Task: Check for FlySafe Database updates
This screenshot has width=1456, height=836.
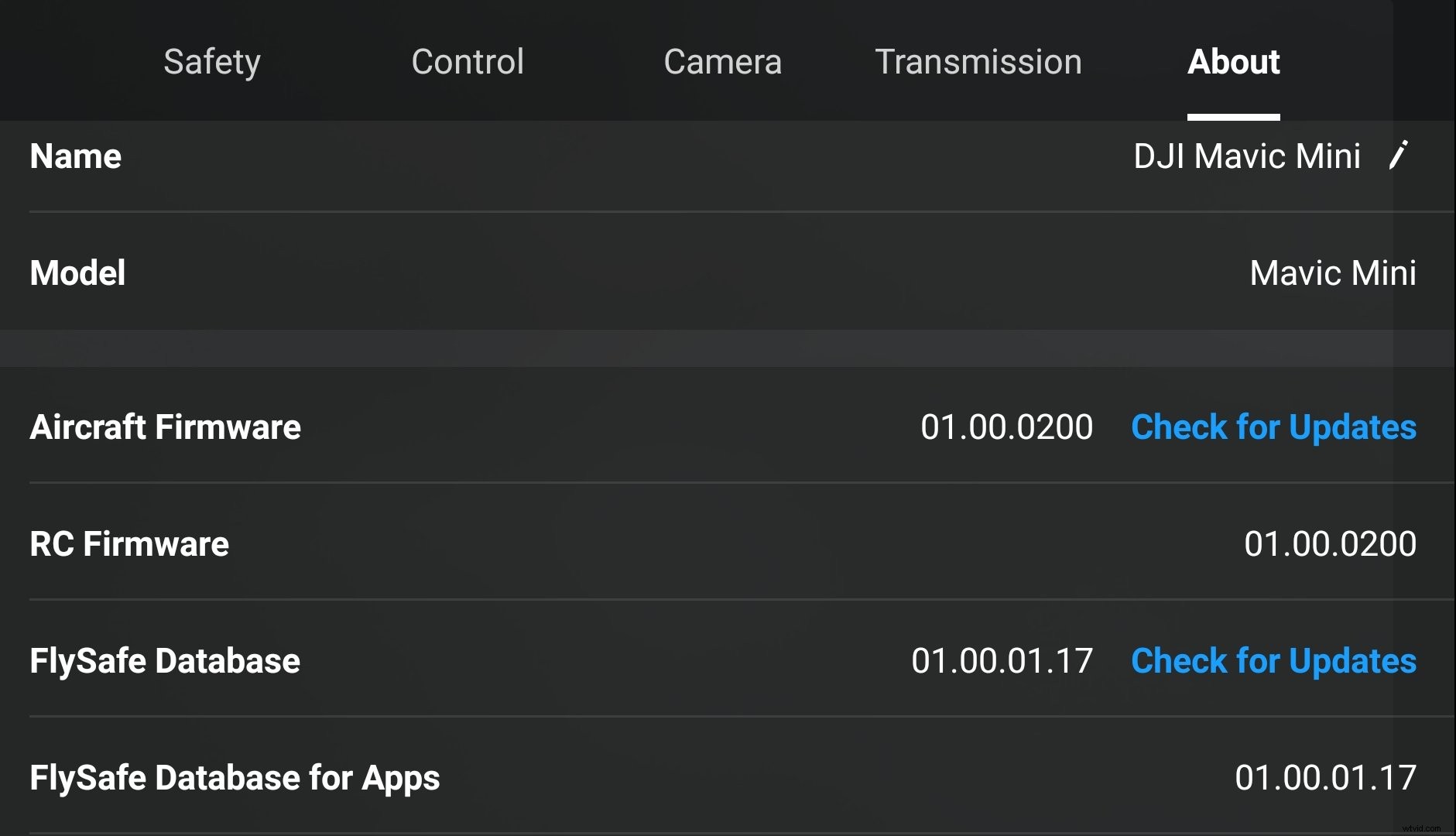Action: [x=1273, y=661]
